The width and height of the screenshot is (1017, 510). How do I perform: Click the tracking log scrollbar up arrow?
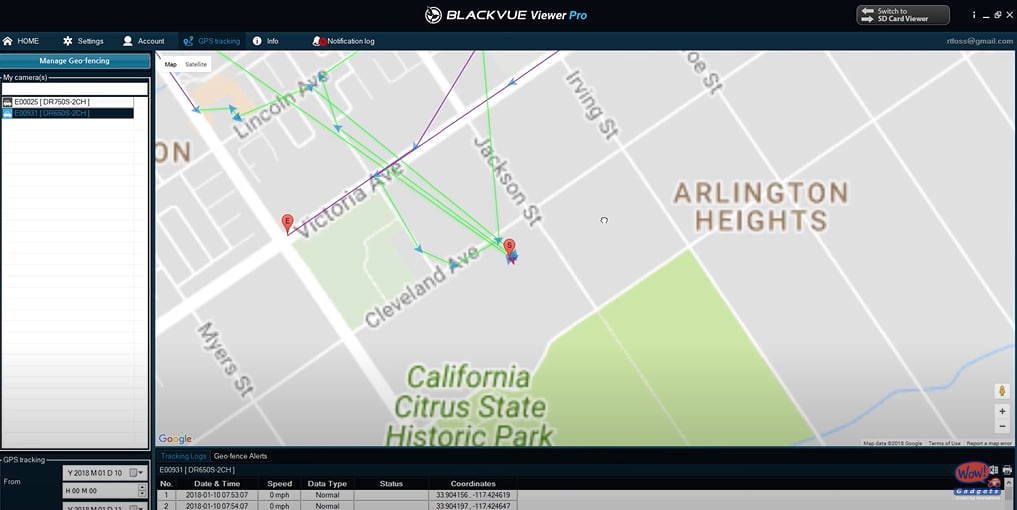(x=1008, y=483)
